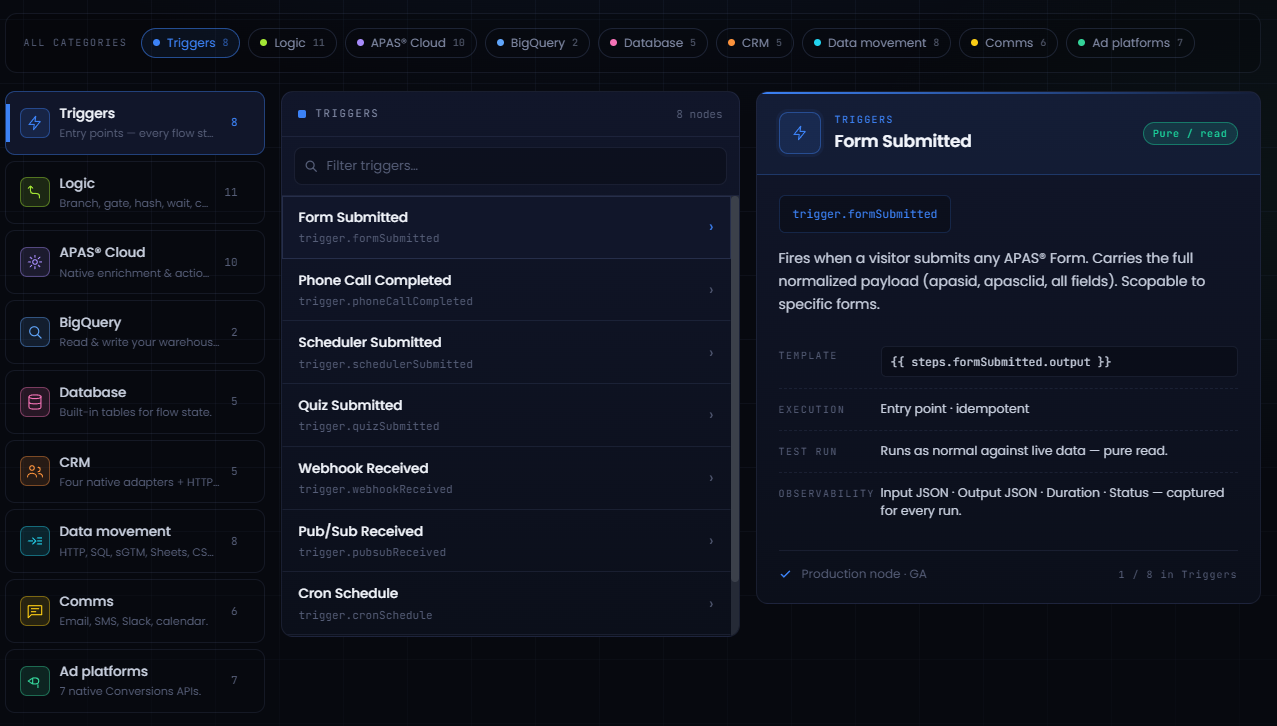The image size is (1277, 726).
Task: Select the BigQuery category pill
Action: click(537, 43)
